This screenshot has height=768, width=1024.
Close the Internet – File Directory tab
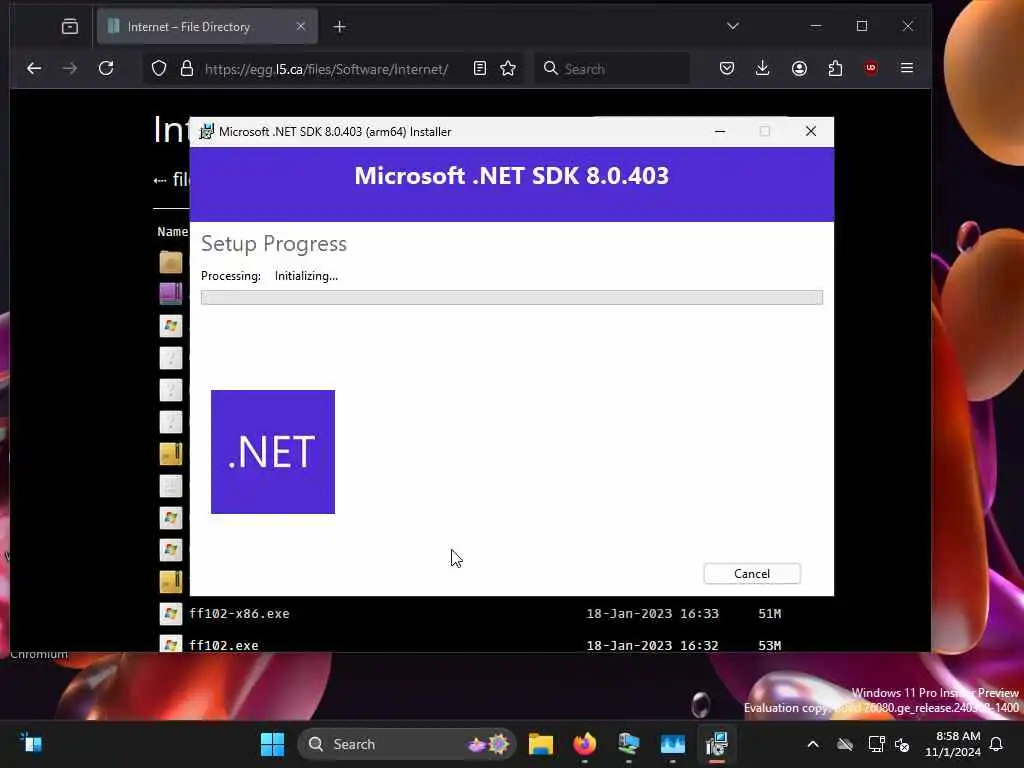coord(300,26)
